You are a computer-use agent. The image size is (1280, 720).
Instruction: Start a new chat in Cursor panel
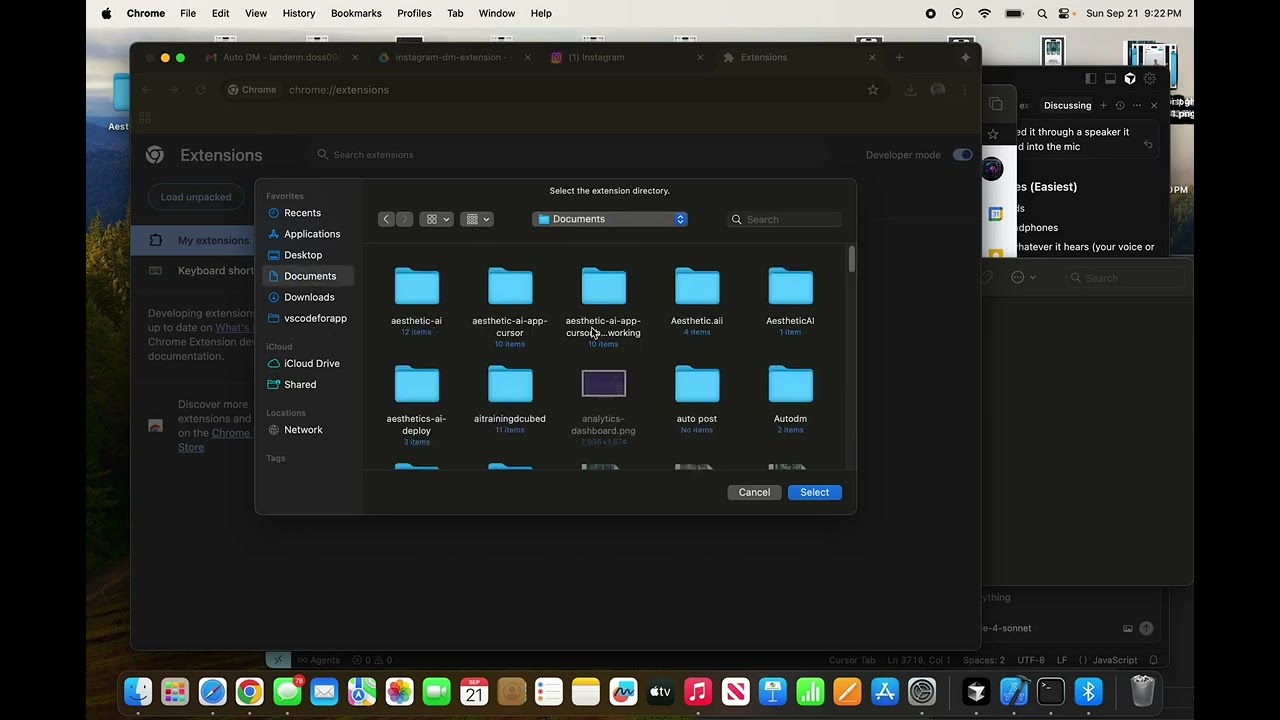pyautogui.click(x=1104, y=105)
